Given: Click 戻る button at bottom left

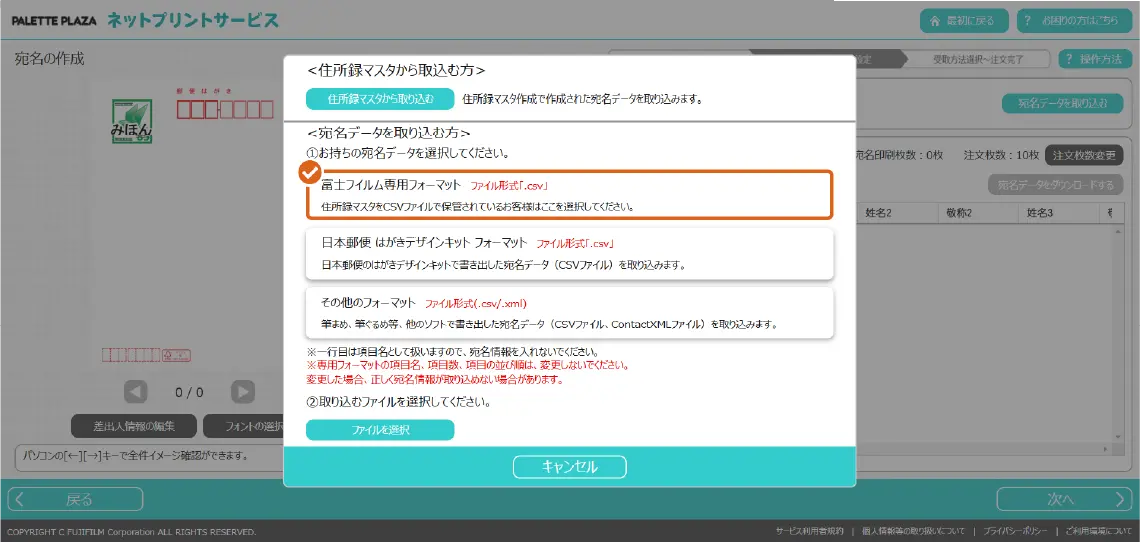Looking at the screenshot, I should pos(76,499).
